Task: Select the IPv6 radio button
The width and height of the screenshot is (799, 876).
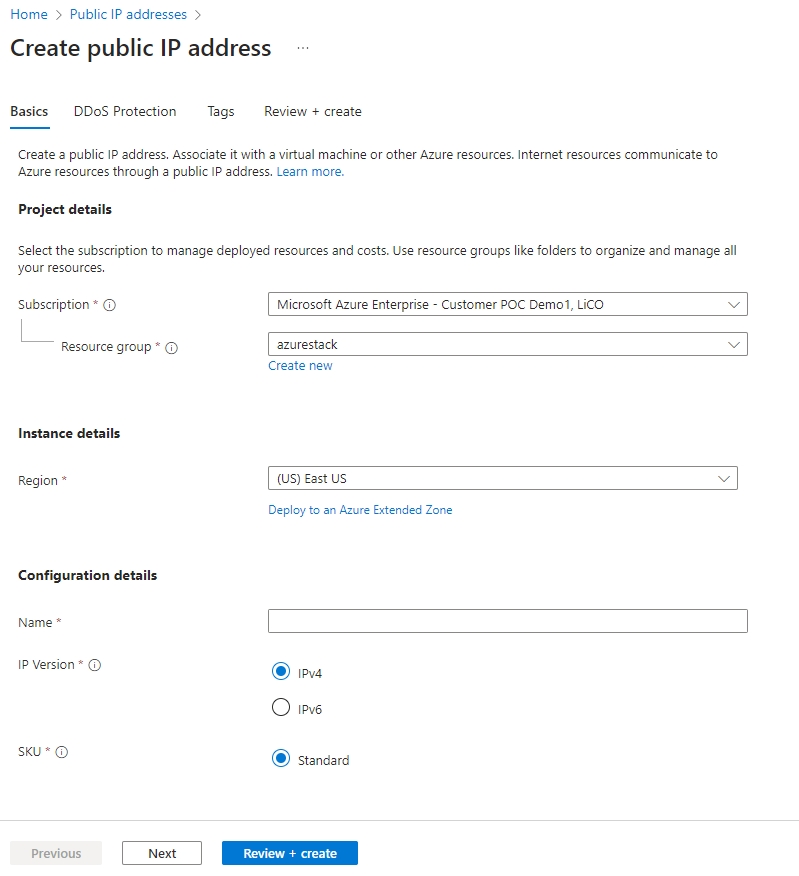Action: coord(281,708)
